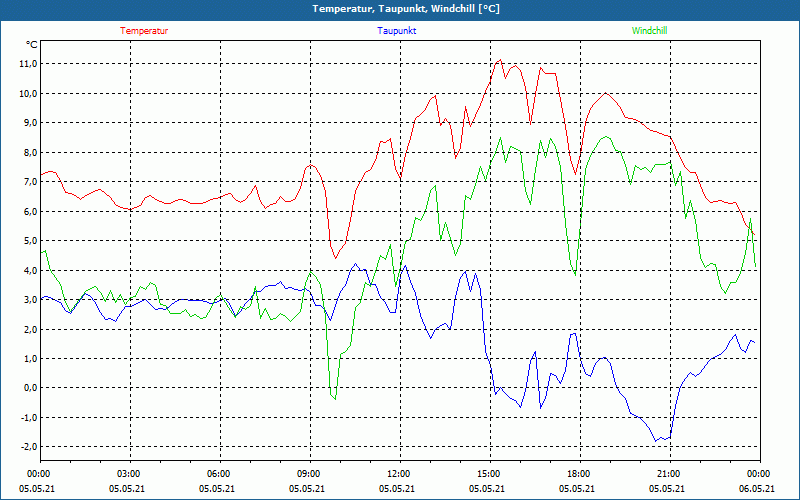
Task: Click the "06:00" time label
Action: tap(217, 474)
